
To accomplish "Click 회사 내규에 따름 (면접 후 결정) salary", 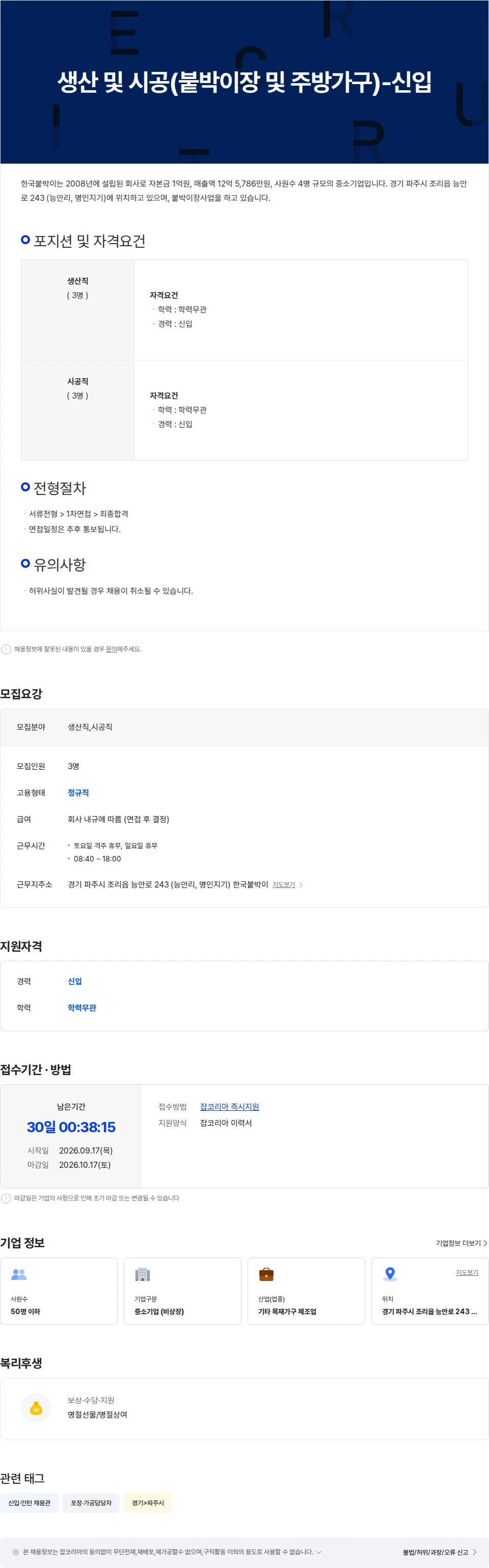I will click(119, 819).
